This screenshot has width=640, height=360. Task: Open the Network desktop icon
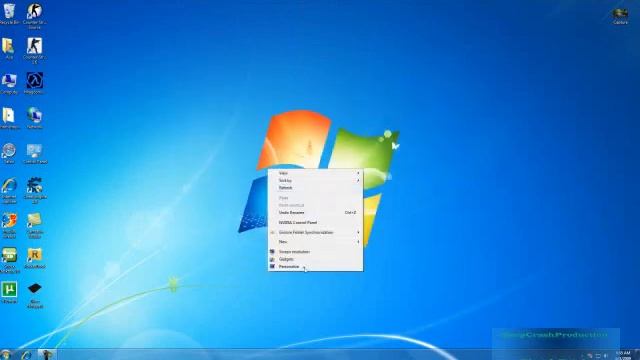point(35,118)
